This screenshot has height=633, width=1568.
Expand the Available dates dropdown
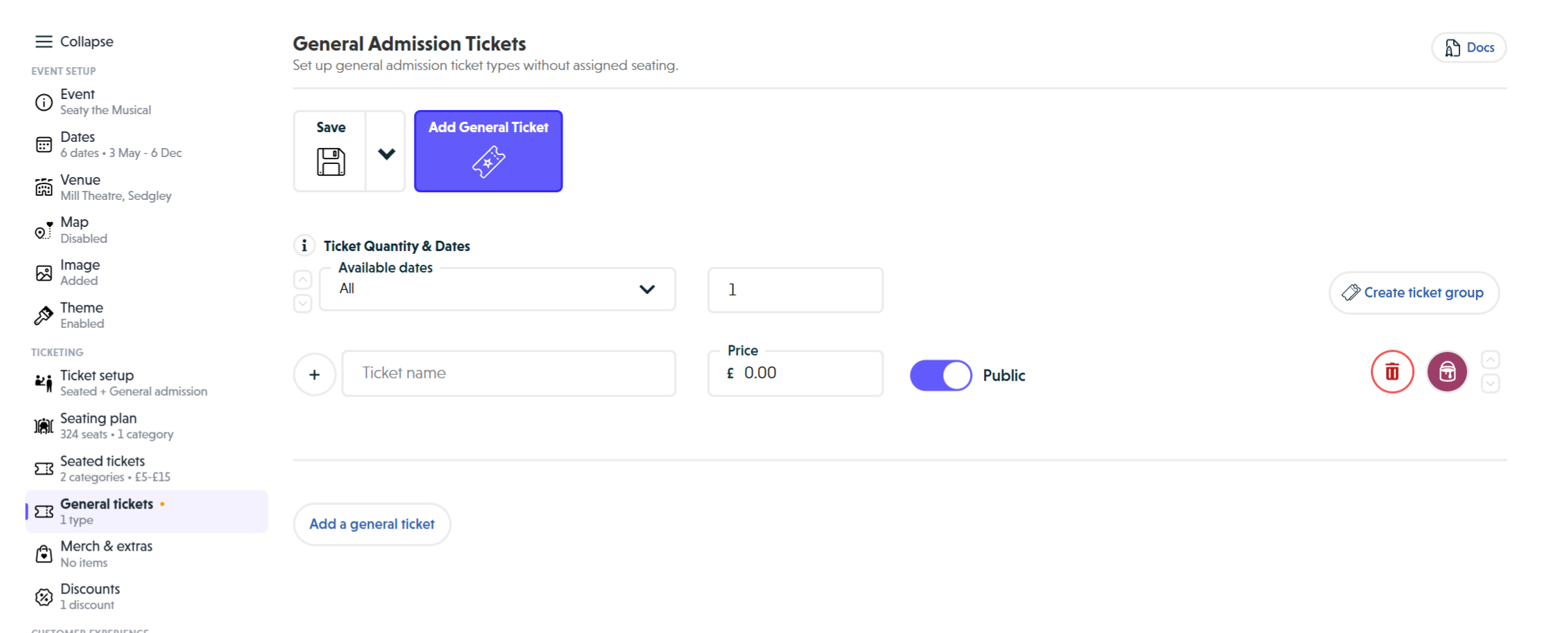647,289
